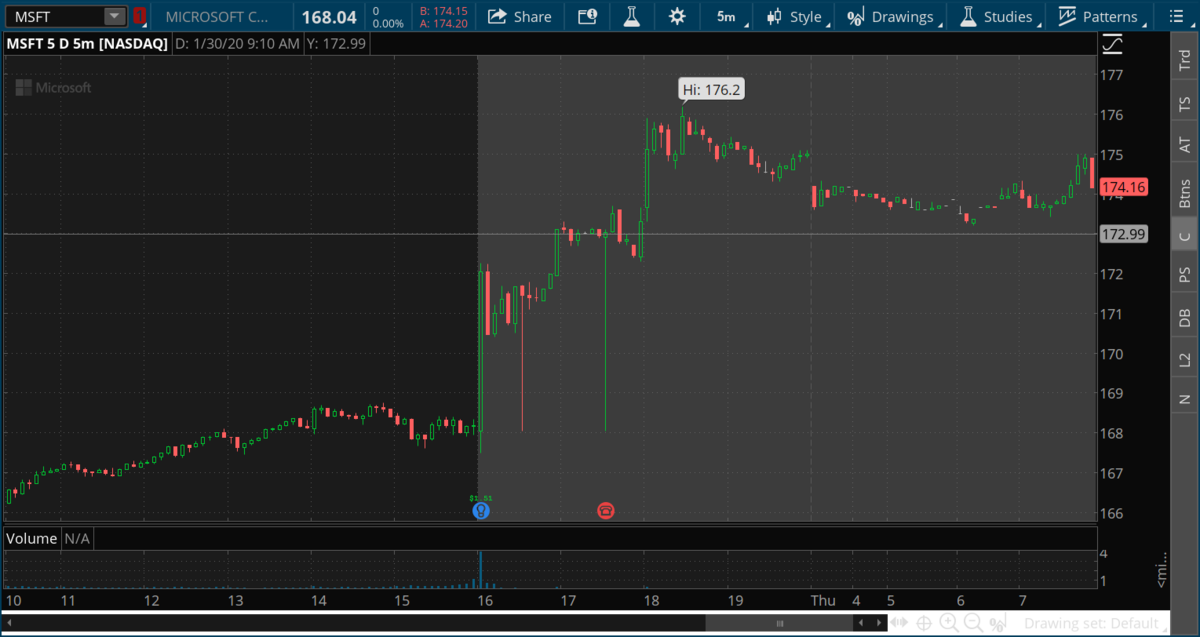Open the 5m time frame selector
Screen dimensions: 1200x637
pos(726,17)
